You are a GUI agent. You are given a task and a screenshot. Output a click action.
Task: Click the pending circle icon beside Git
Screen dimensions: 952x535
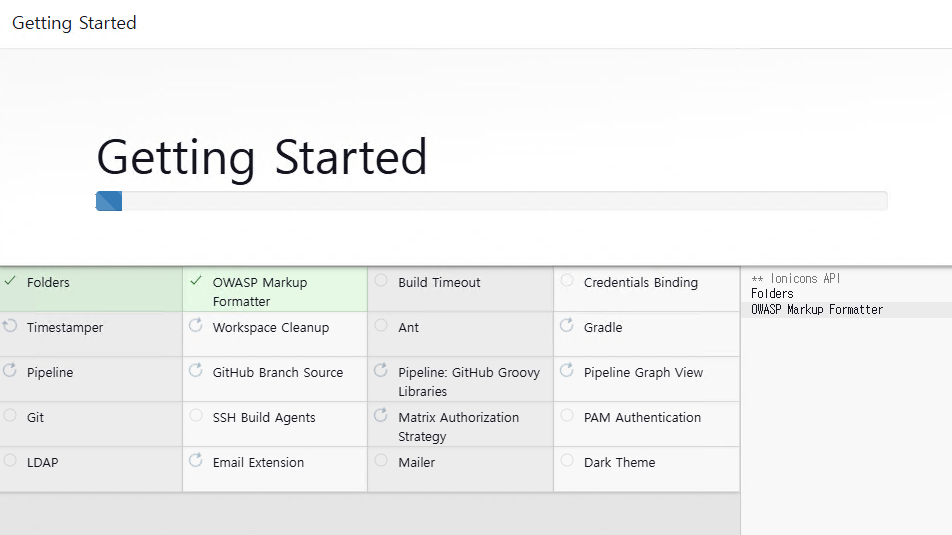10,415
